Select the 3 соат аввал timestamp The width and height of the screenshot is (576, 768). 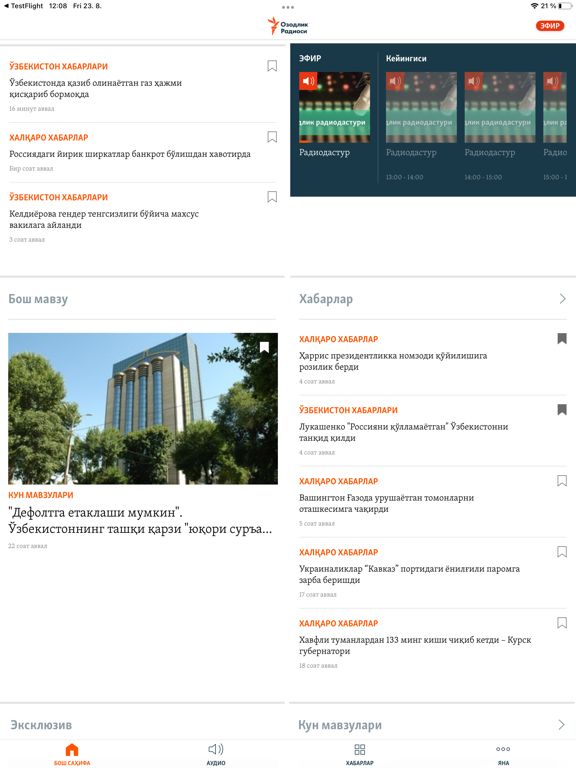pyautogui.click(x=27, y=240)
